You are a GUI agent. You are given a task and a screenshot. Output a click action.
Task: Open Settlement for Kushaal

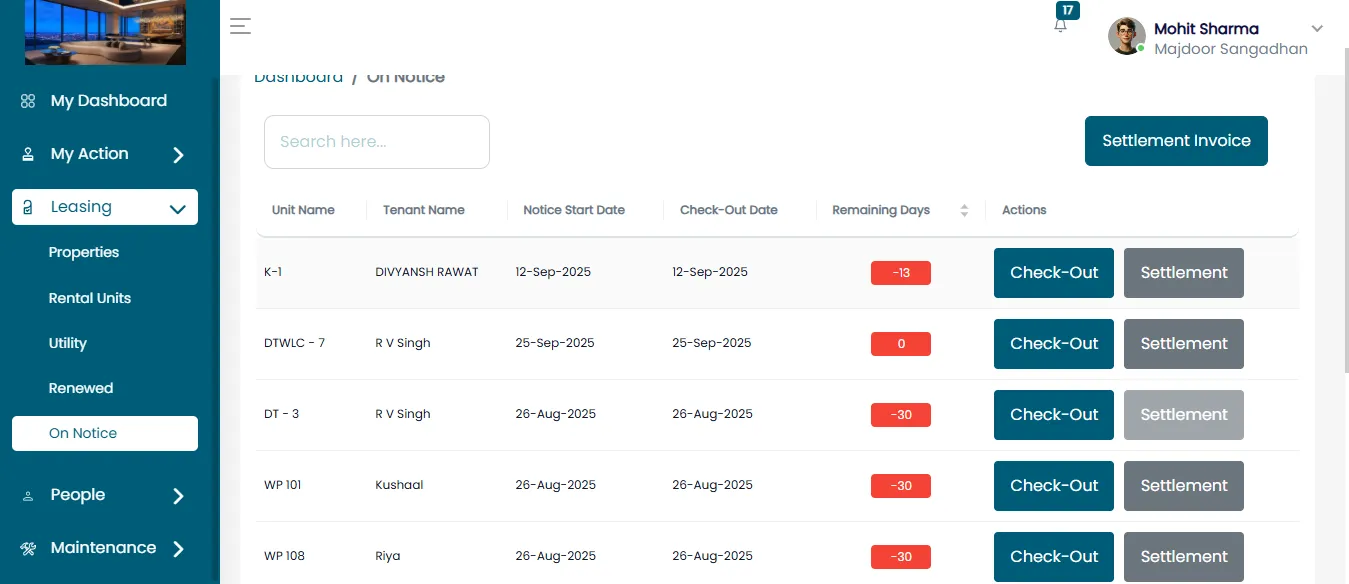[x=1184, y=486]
